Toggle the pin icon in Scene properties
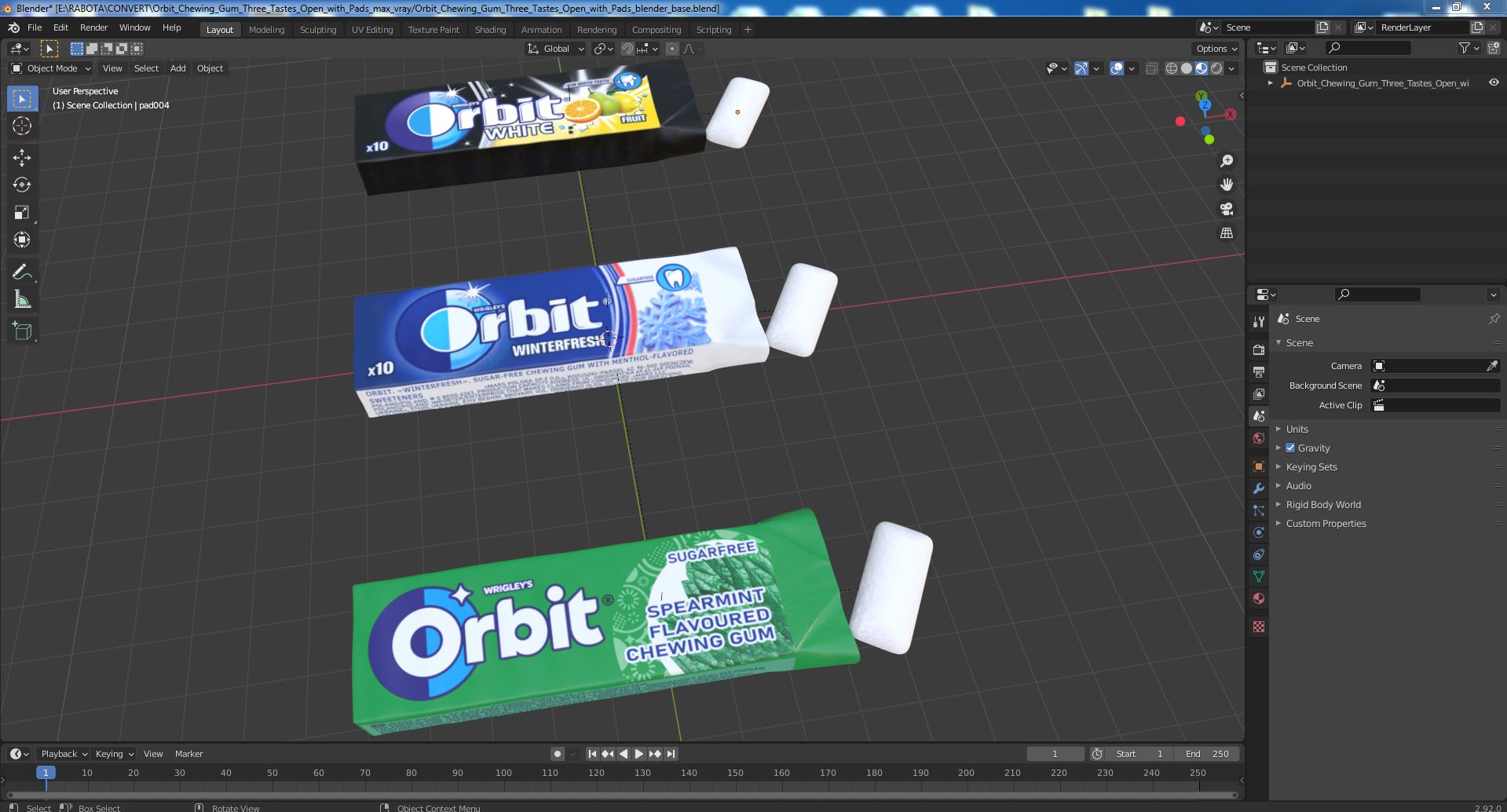Screen dimensions: 1507x812 1494,319
